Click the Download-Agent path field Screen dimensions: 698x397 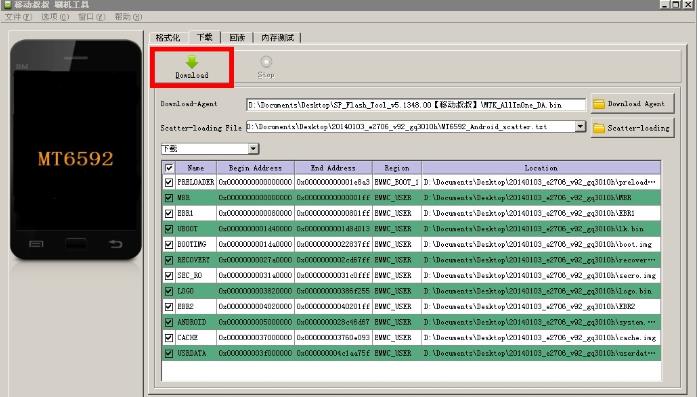[416, 105]
